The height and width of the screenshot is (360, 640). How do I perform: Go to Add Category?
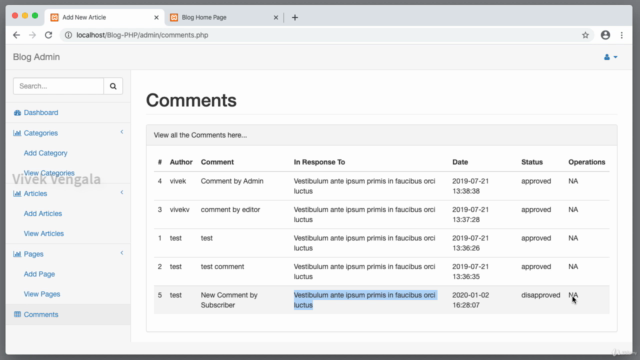[45, 153]
